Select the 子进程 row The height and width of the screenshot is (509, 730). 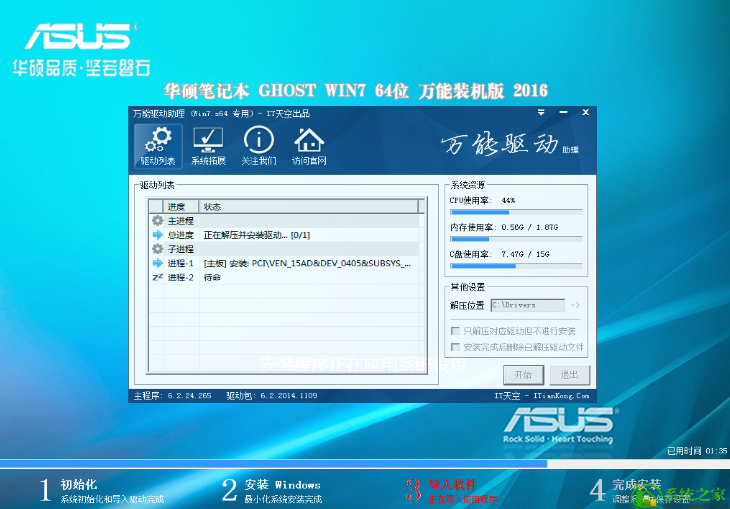coord(284,249)
